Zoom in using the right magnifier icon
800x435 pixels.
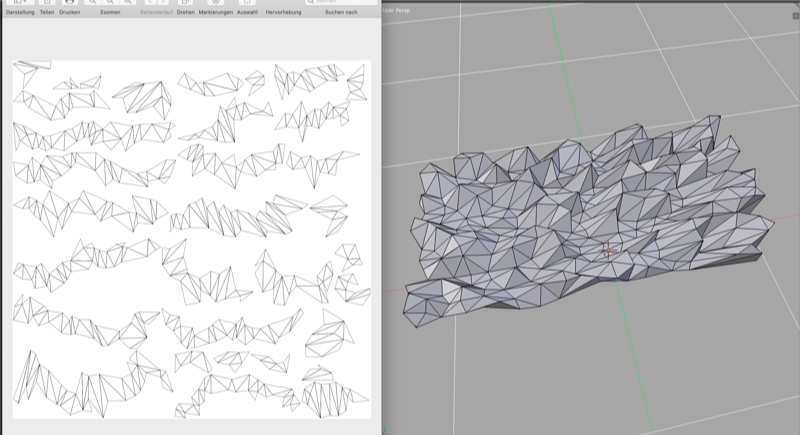(128, 4)
